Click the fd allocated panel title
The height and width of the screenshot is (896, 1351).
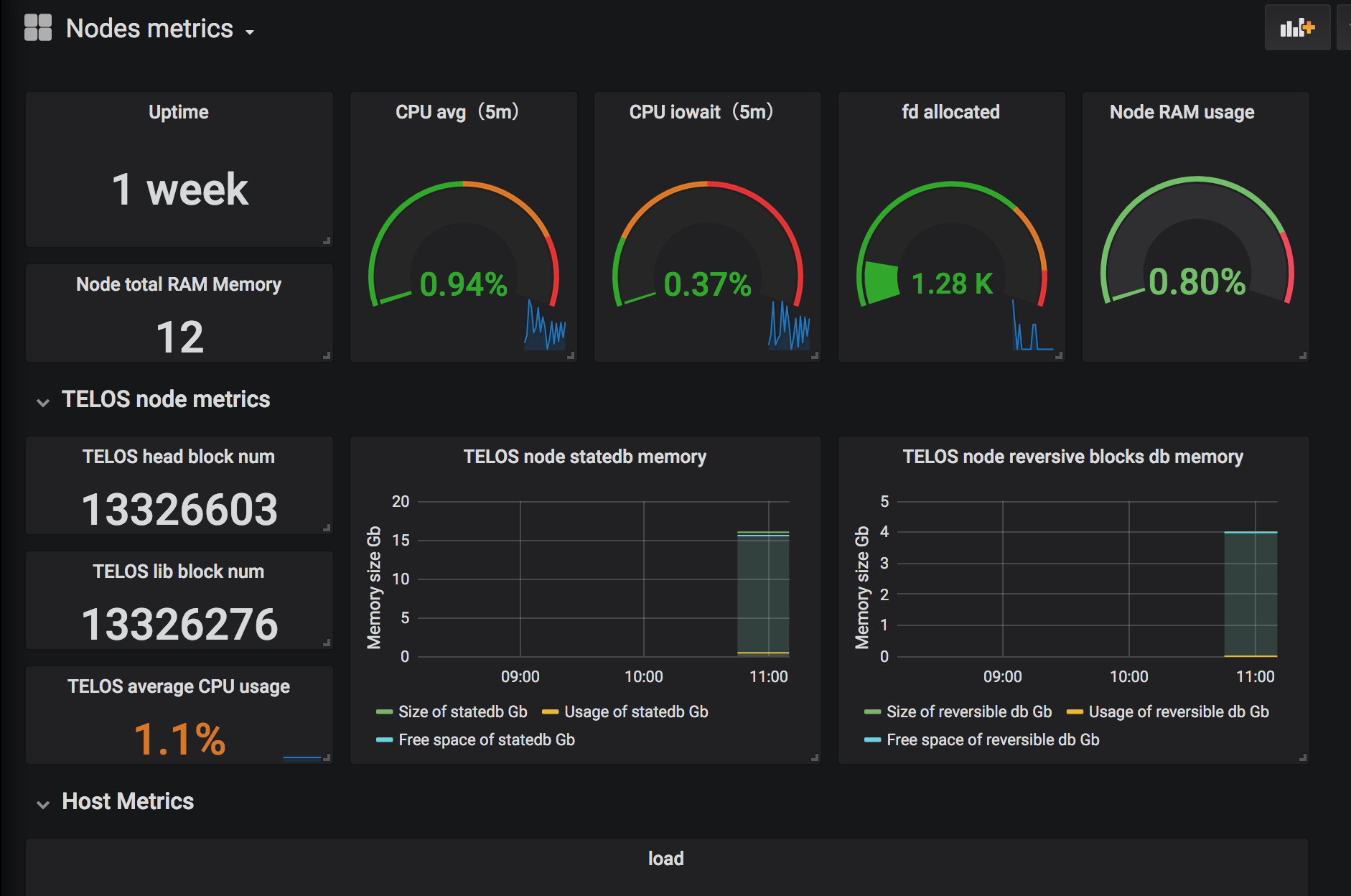pyautogui.click(x=951, y=112)
